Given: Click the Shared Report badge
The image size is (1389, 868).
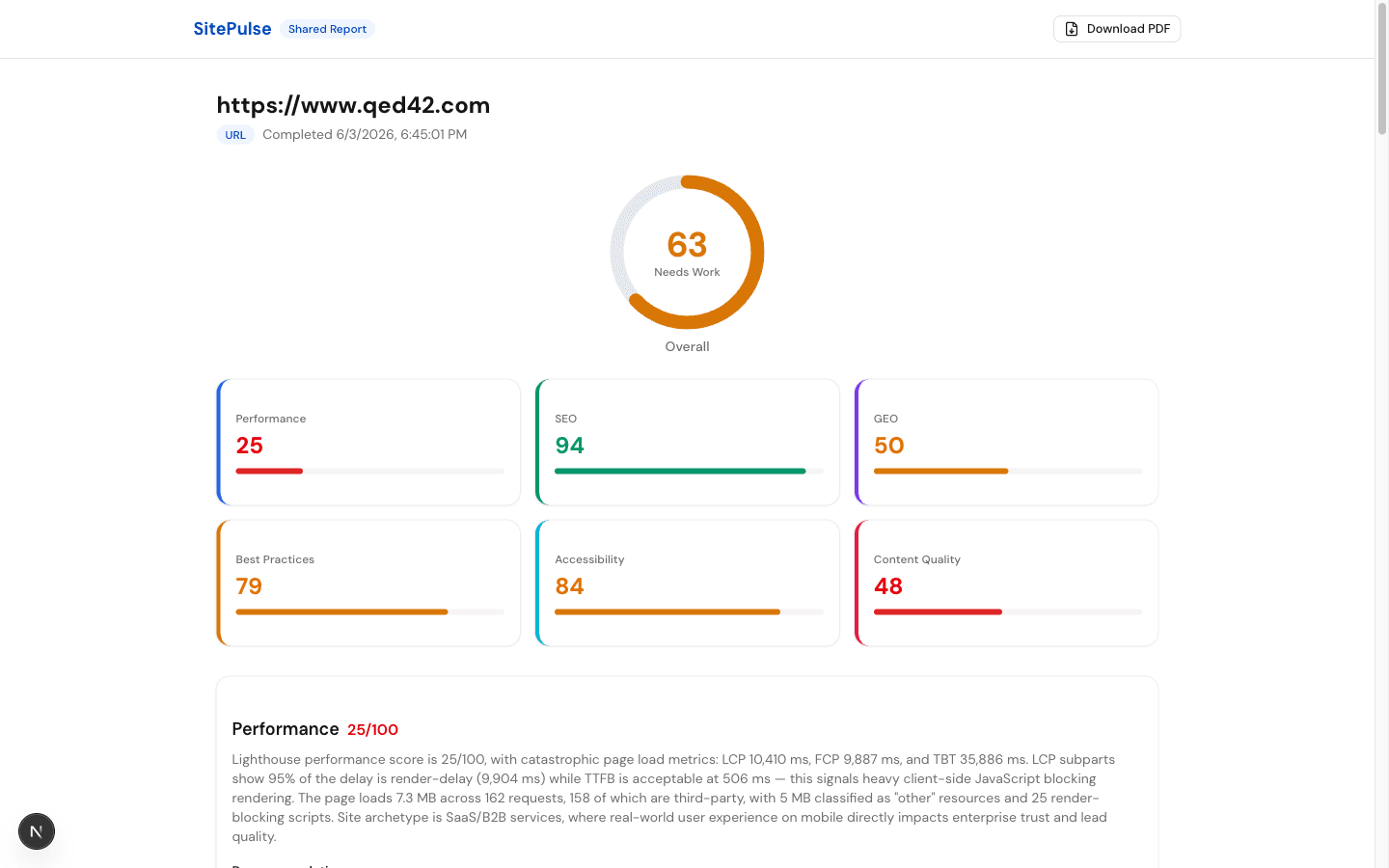Looking at the screenshot, I should click(327, 29).
